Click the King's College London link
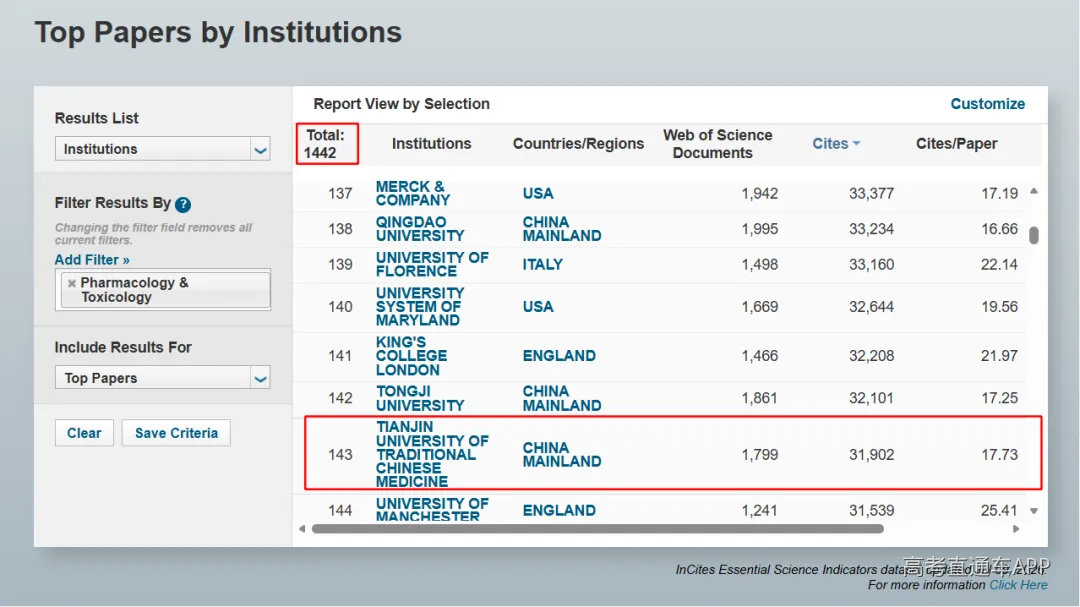Viewport: 1080px width, 607px height. pos(411,356)
